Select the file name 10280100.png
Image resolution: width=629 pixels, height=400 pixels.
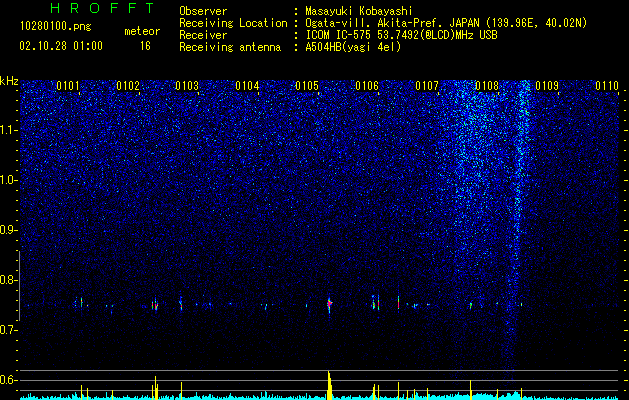(56, 27)
